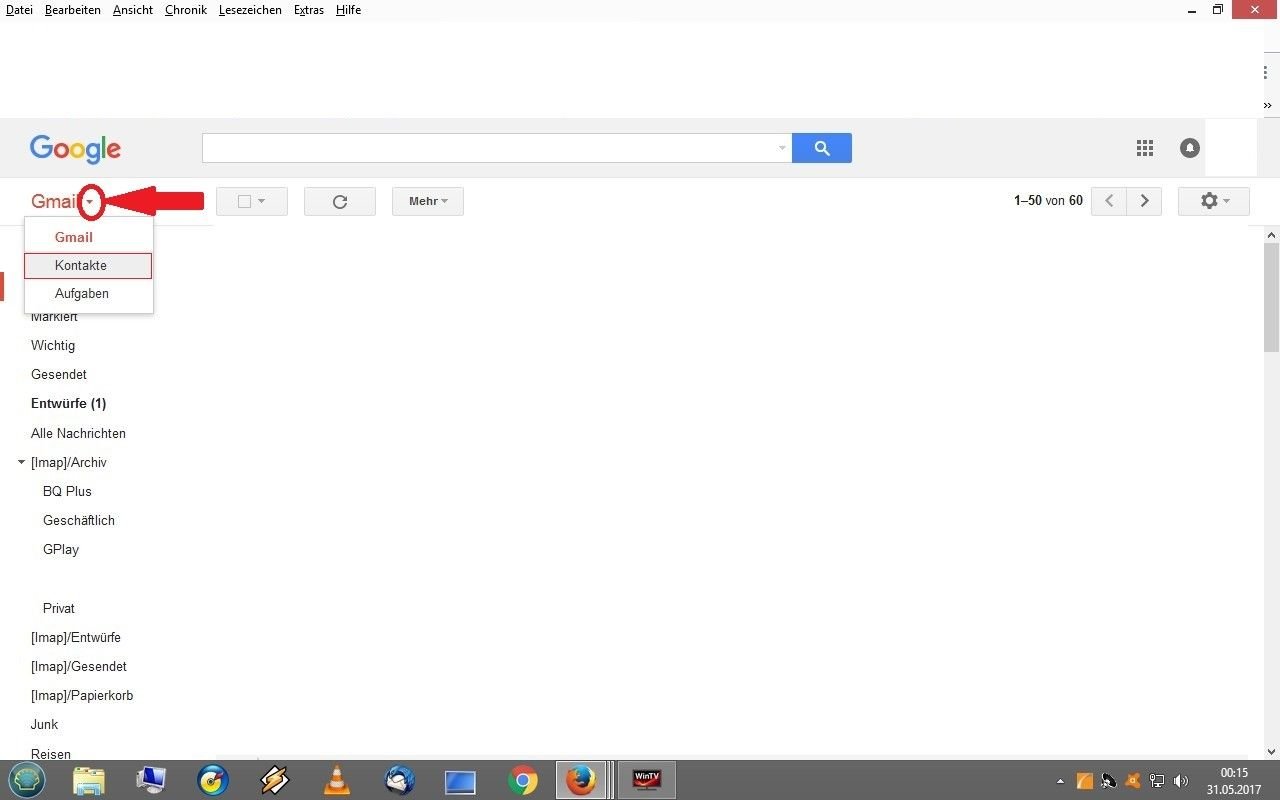The width and height of the screenshot is (1280, 800).
Task: Click the blue search magnifier button
Action: [821, 148]
